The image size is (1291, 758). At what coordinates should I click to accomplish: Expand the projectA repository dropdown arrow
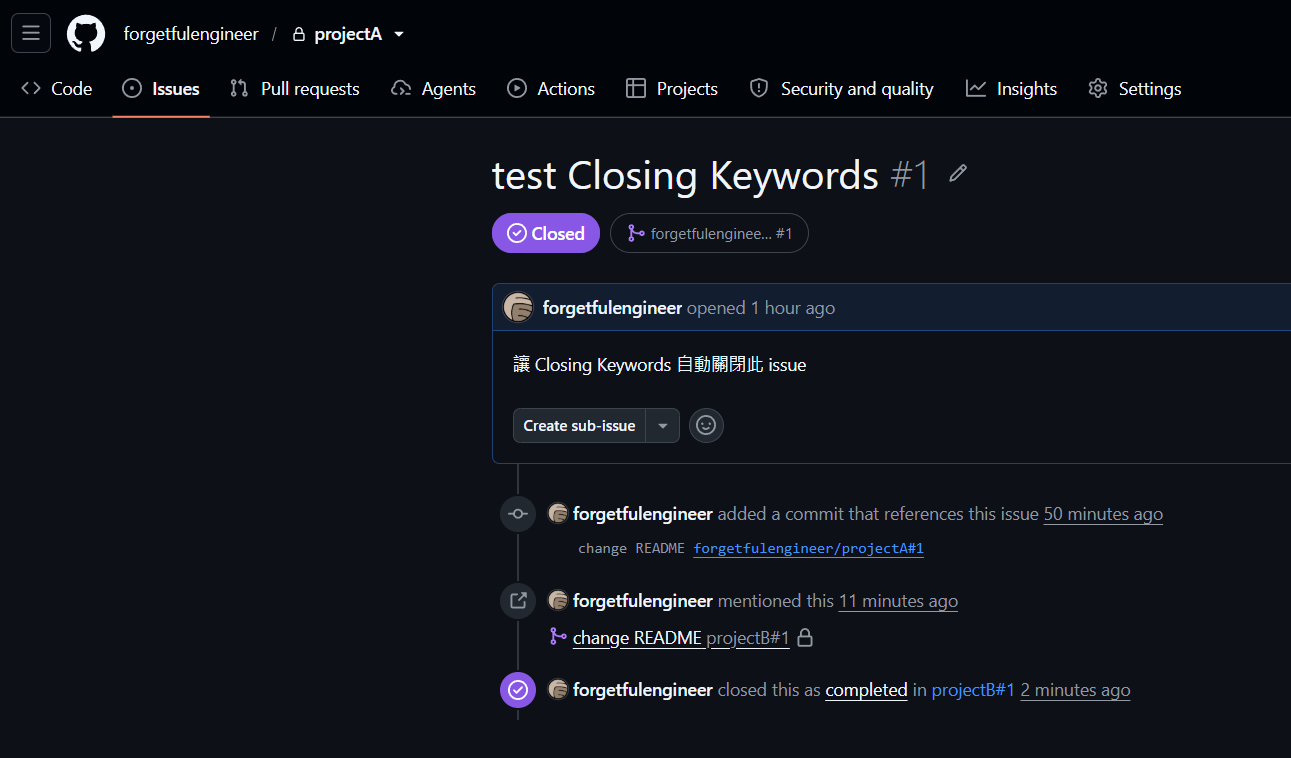[399, 34]
